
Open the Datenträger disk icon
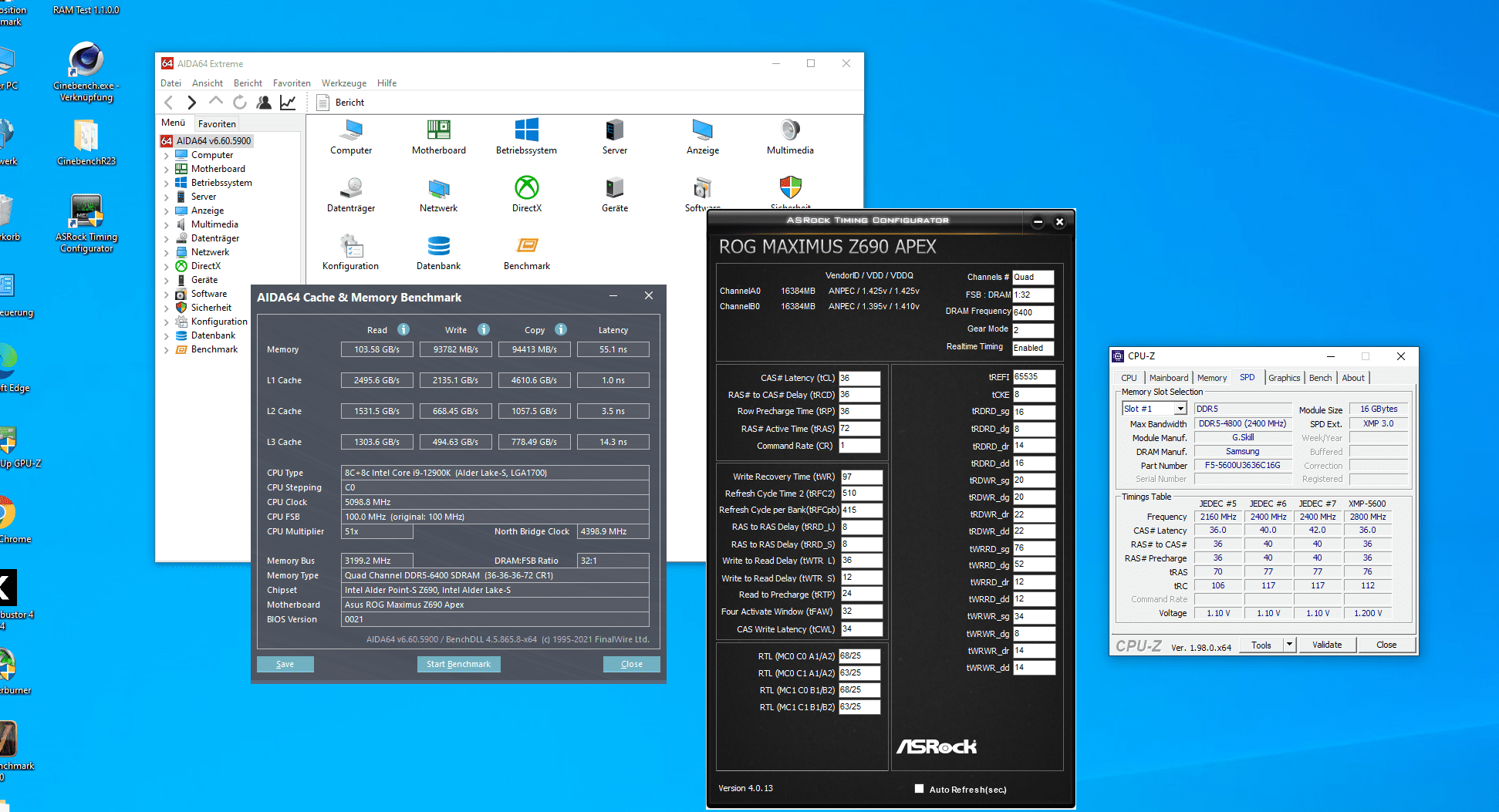pyautogui.click(x=351, y=195)
